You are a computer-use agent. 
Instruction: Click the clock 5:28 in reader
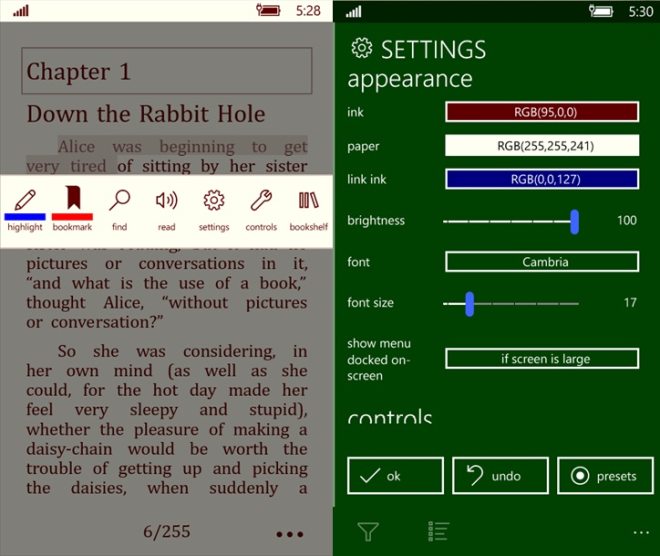(308, 11)
